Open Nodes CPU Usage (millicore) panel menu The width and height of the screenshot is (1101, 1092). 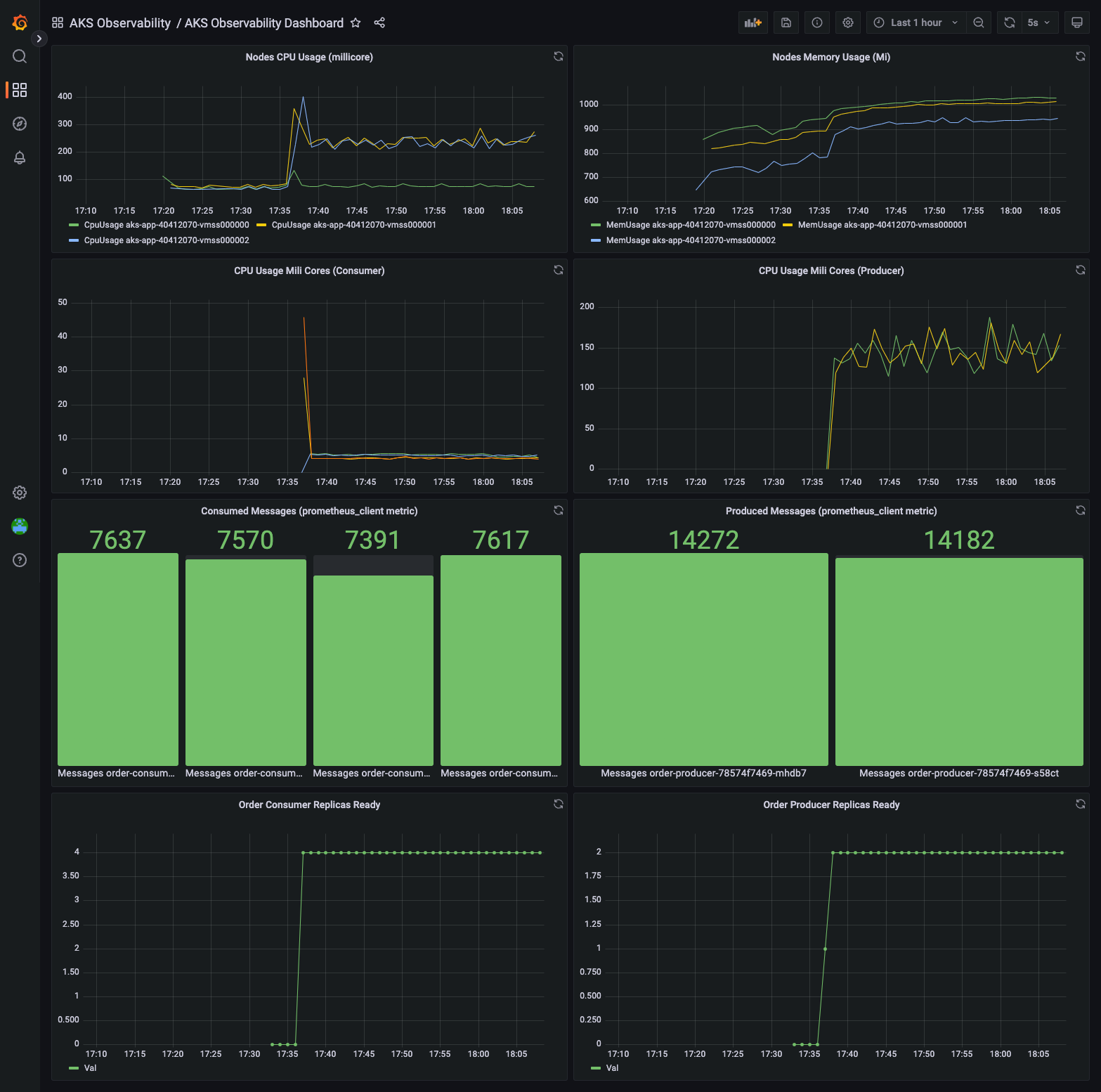[x=309, y=57]
